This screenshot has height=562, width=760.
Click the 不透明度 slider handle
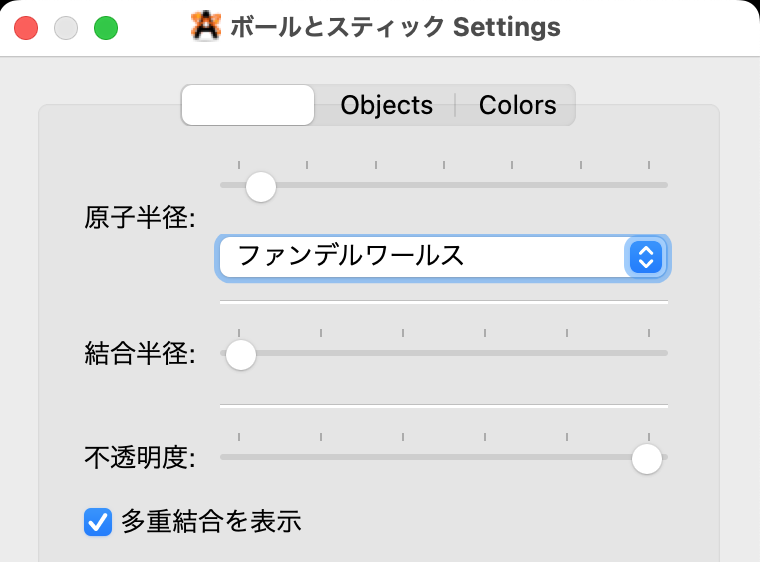[x=647, y=458]
